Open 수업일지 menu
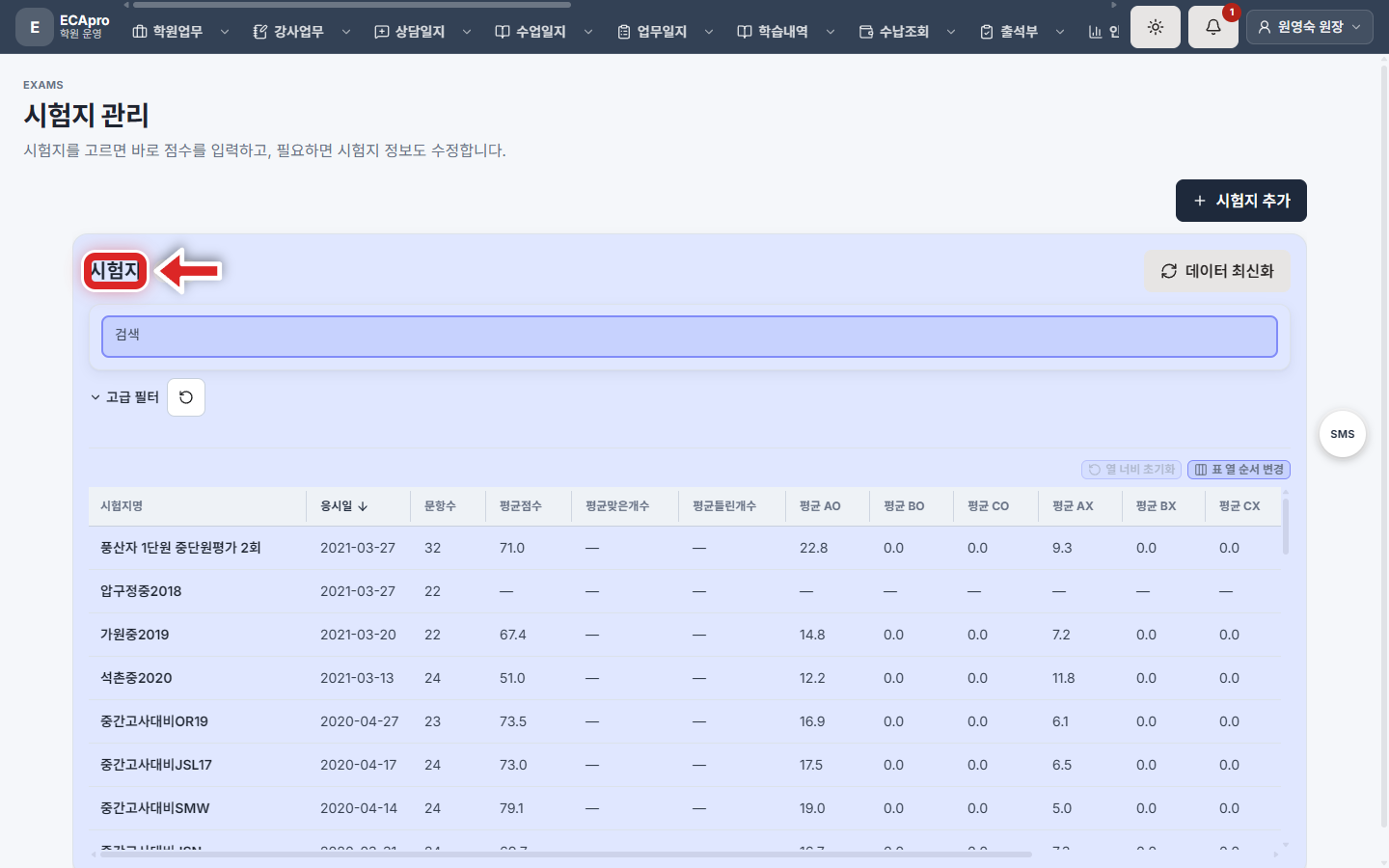 [531, 32]
